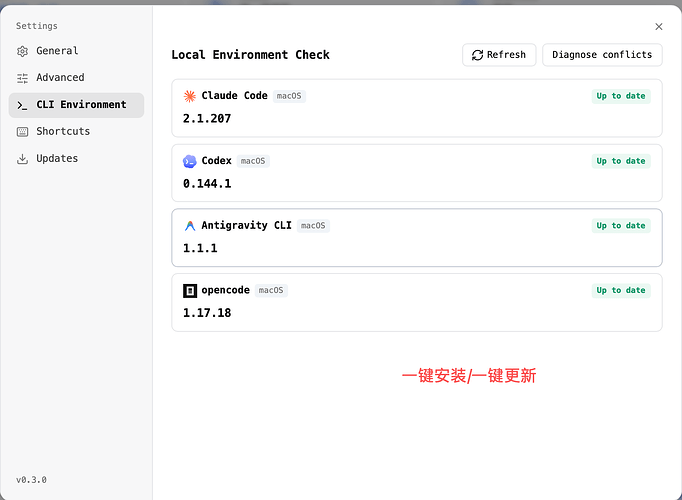Click Codex's macOS tag
Viewport: 682px width, 500px height.
coord(253,161)
